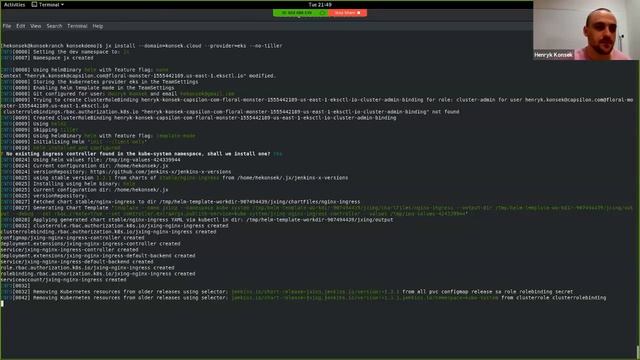Open the Activities overview

click(14, 4)
